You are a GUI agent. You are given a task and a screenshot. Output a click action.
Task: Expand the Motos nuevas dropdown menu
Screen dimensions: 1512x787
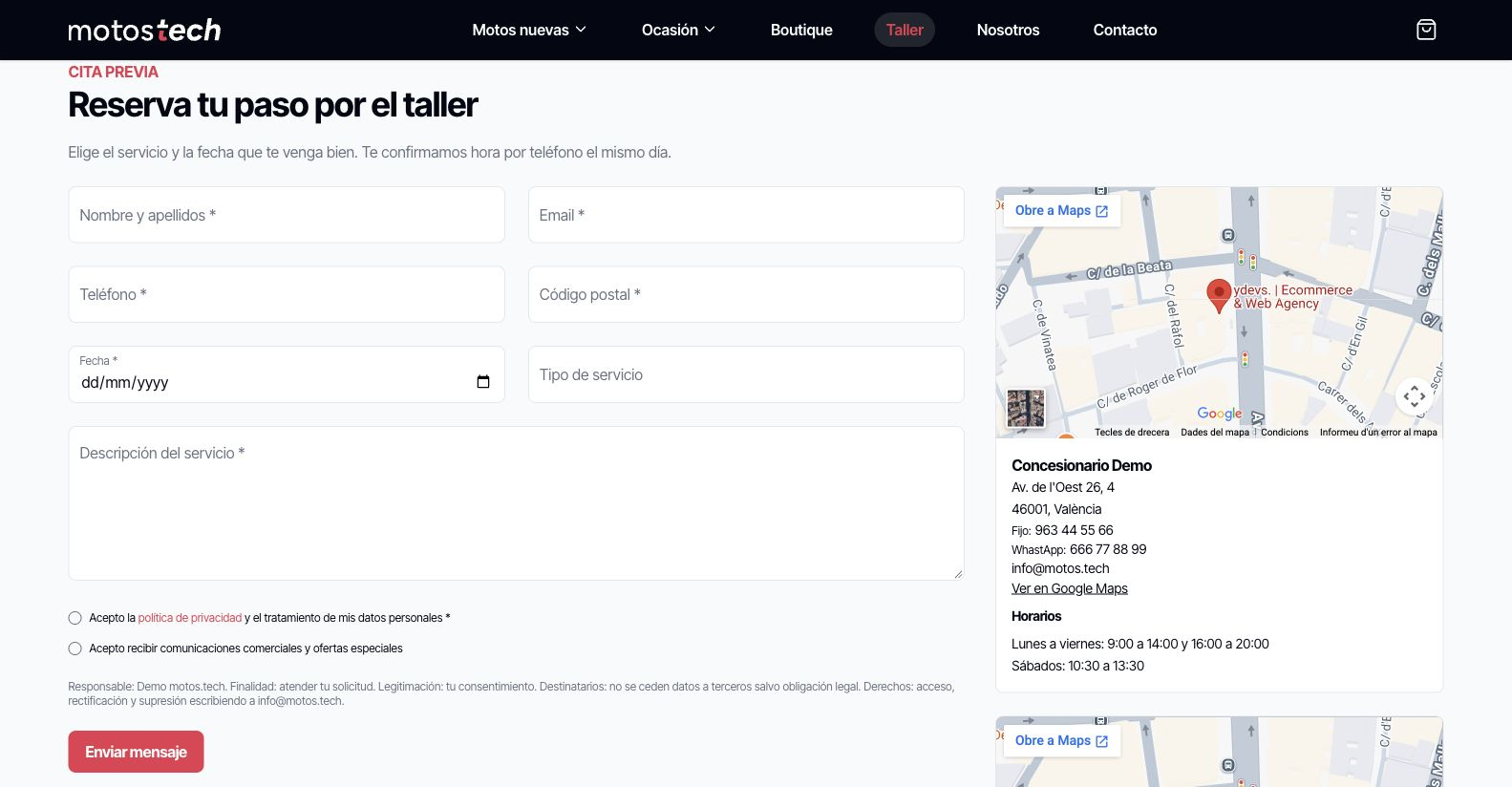click(x=529, y=30)
